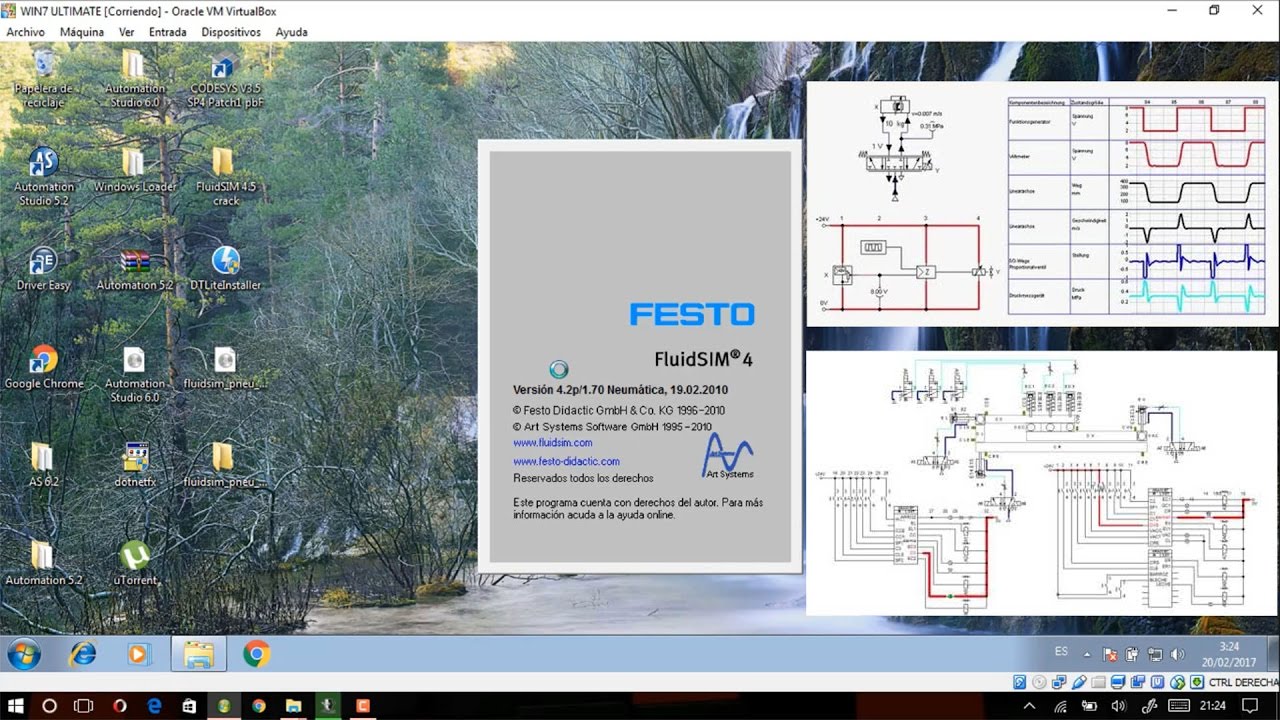The image size is (1280, 720).
Task: Click the Action Center flag tray icon
Action: click(x=1110, y=654)
